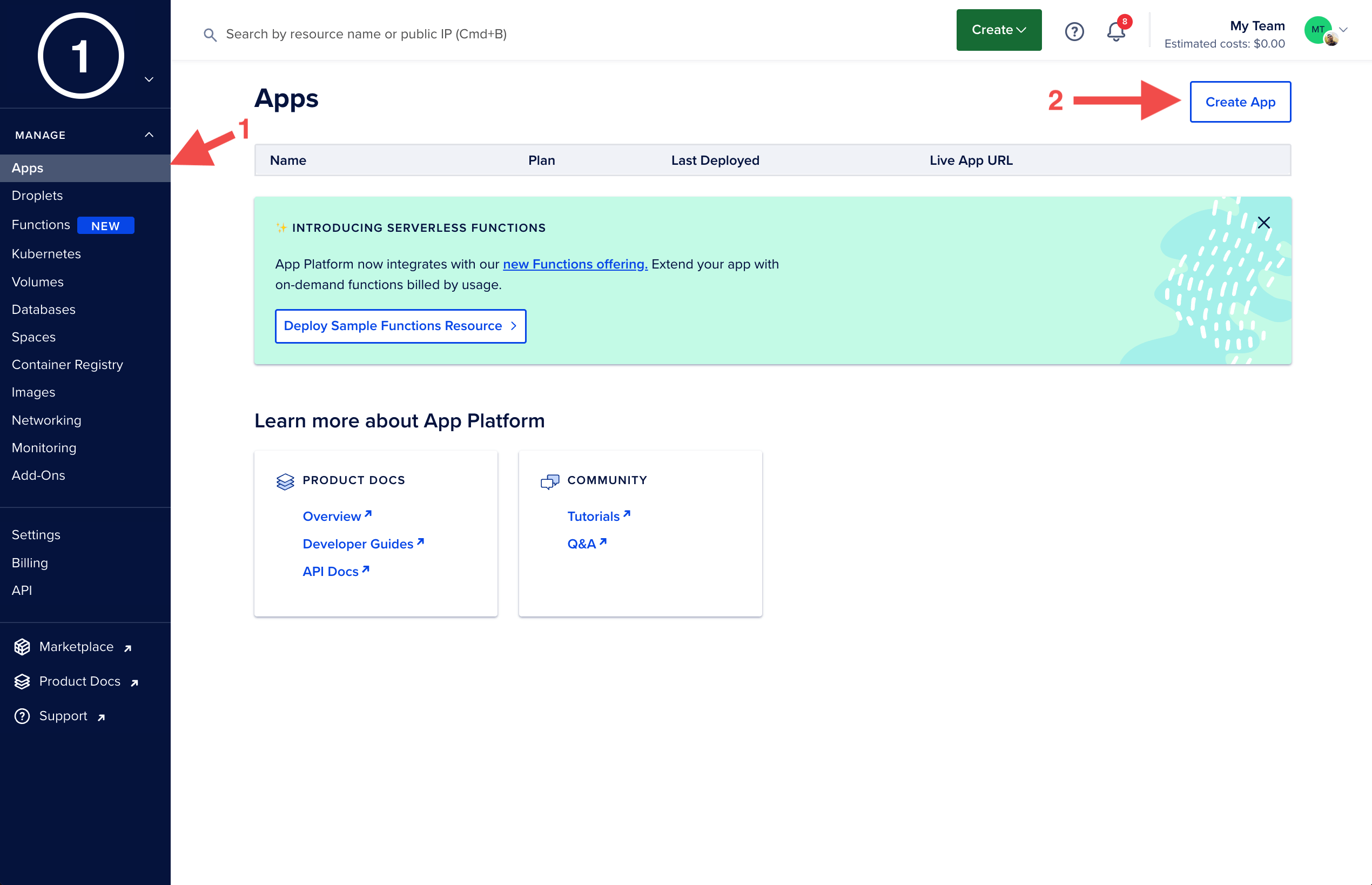Click the Product Docs card layers icon
Screen dimensions: 1372x885
(285, 481)
